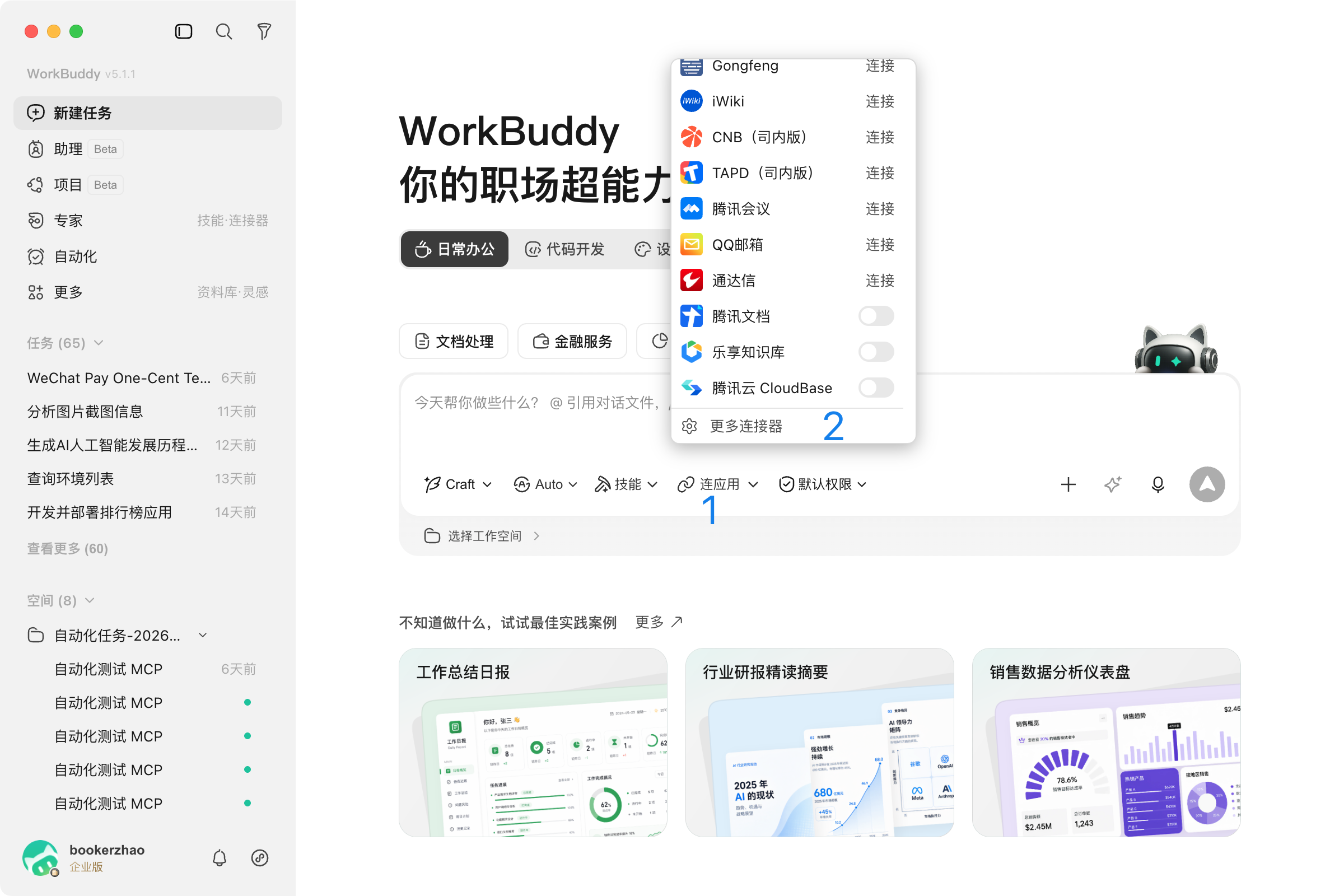Image resolution: width=1344 pixels, height=896 pixels.
Task: Select 新建任务 in the sidebar
Action: pyautogui.click(x=148, y=113)
